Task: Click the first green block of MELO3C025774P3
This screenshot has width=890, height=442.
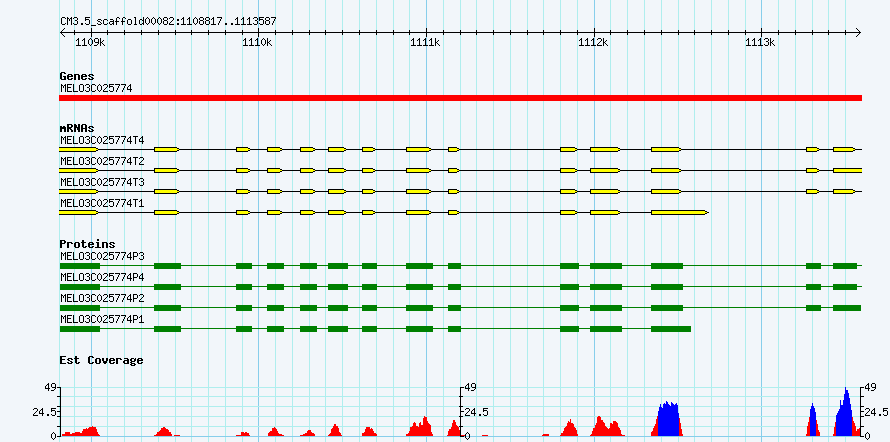Action: pos(79,266)
